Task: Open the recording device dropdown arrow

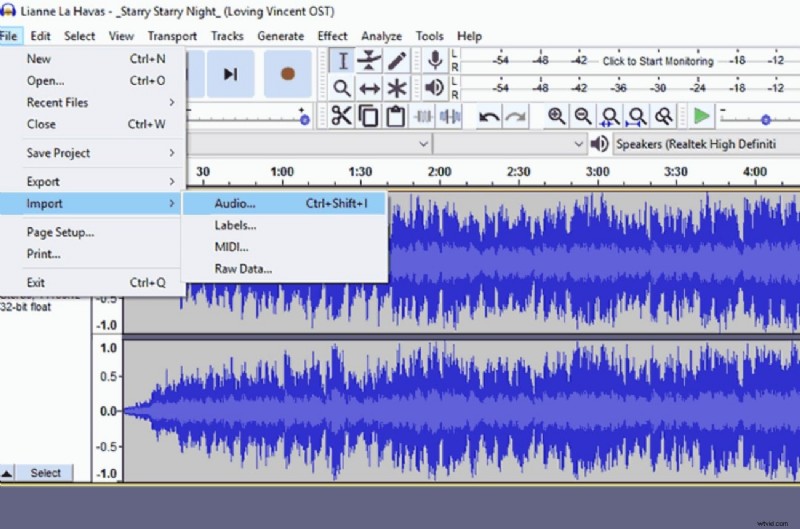Action: tap(423, 144)
